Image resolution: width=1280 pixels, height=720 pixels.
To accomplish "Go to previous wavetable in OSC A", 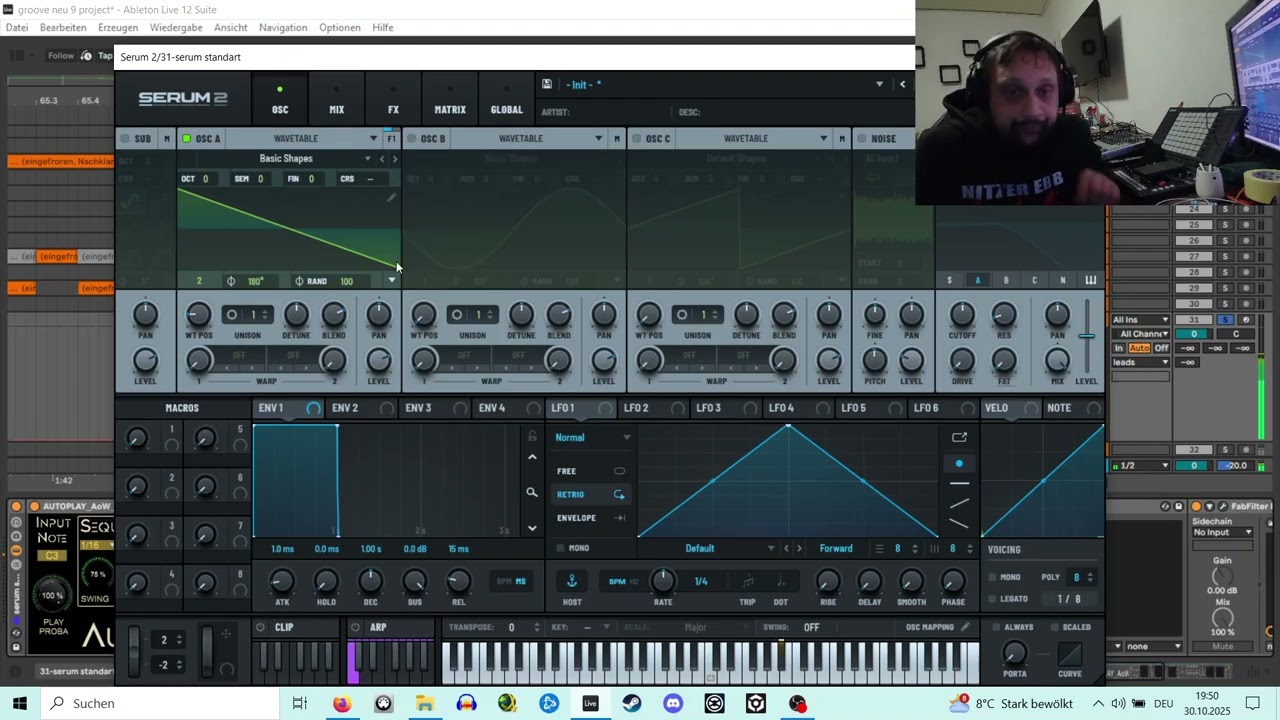I will [382, 159].
